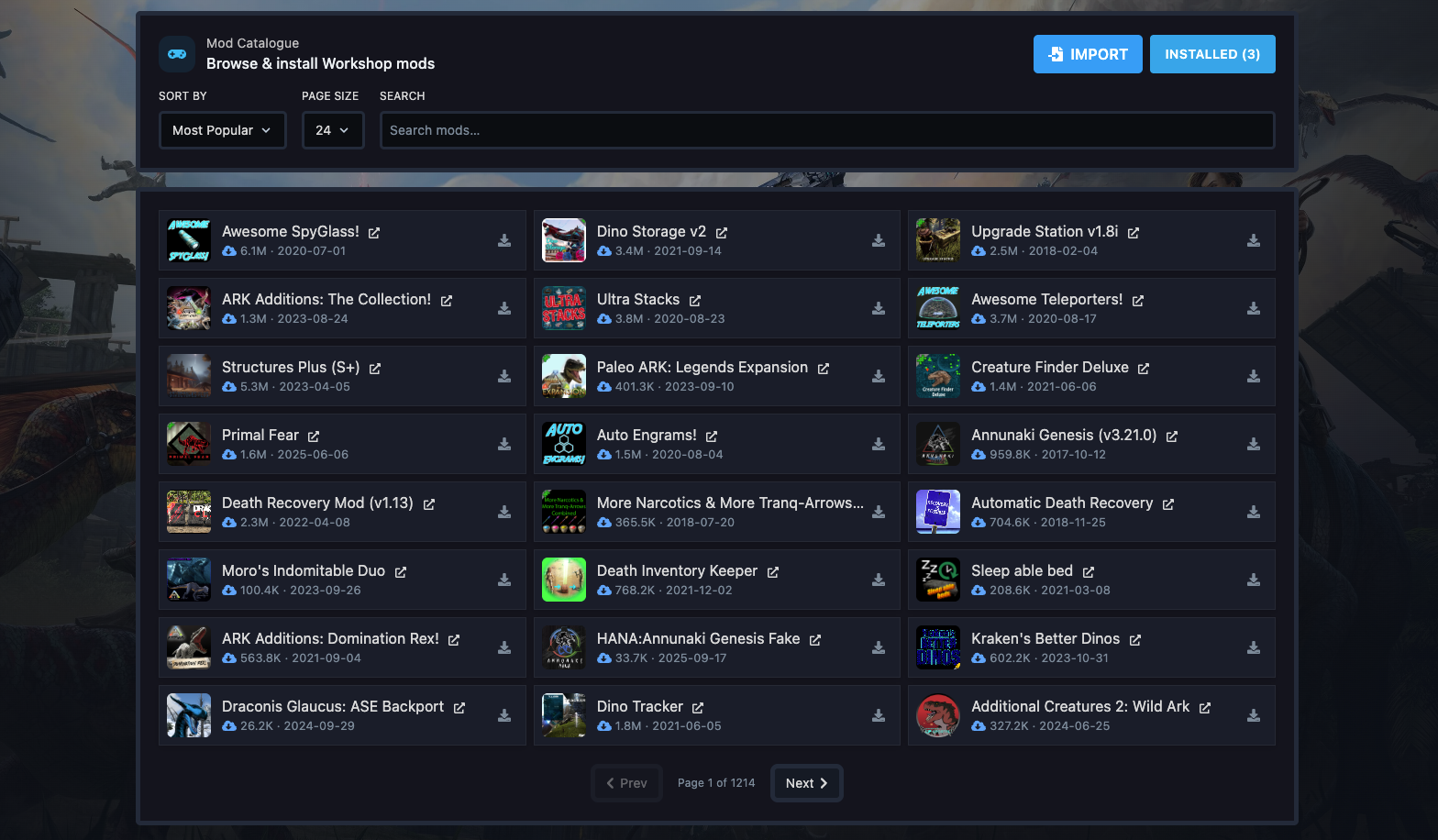Image resolution: width=1438 pixels, height=840 pixels.
Task: Click the Import button
Action: [1088, 54]
